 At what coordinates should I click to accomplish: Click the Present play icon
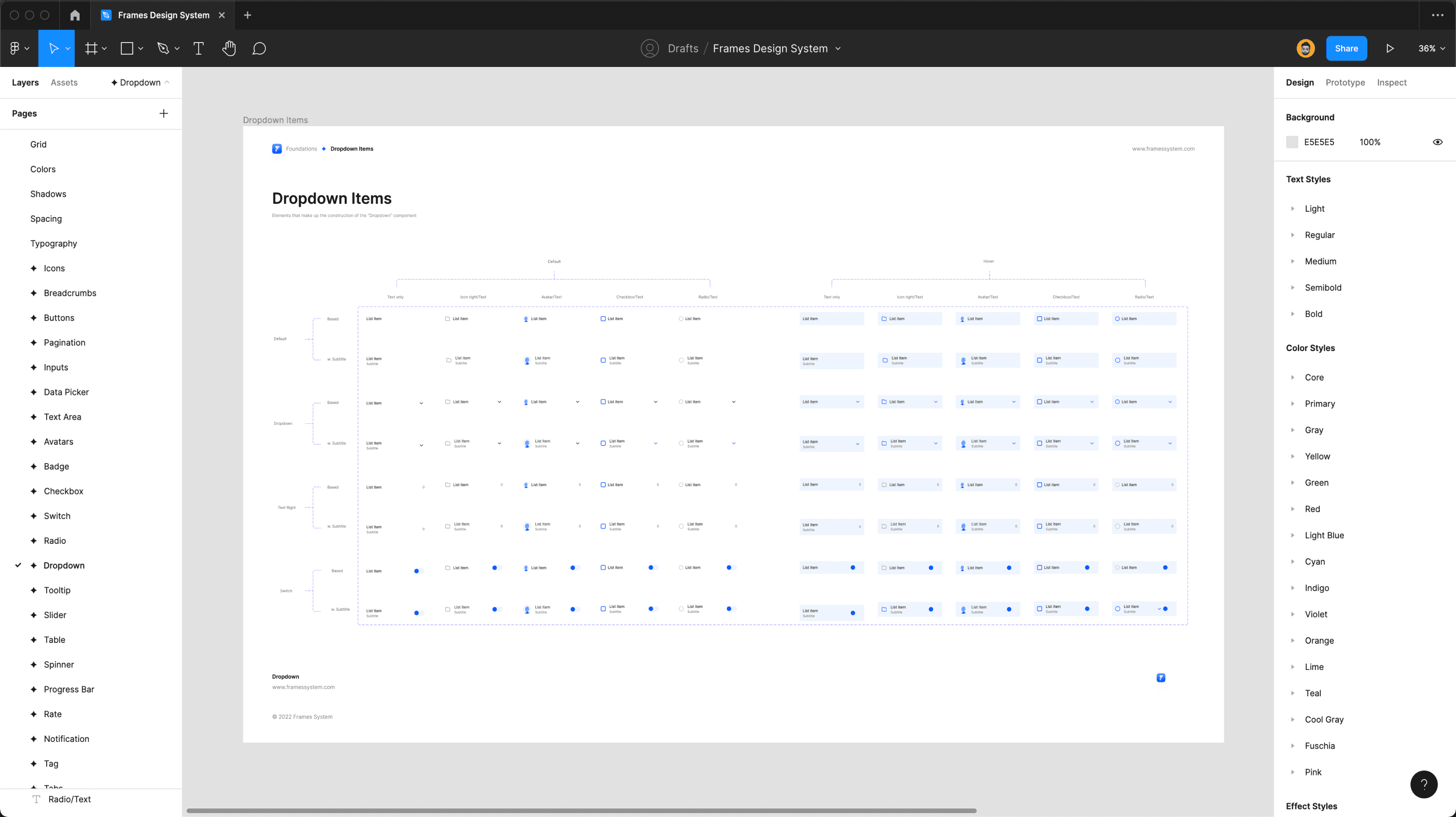(x=1390, y=48)
